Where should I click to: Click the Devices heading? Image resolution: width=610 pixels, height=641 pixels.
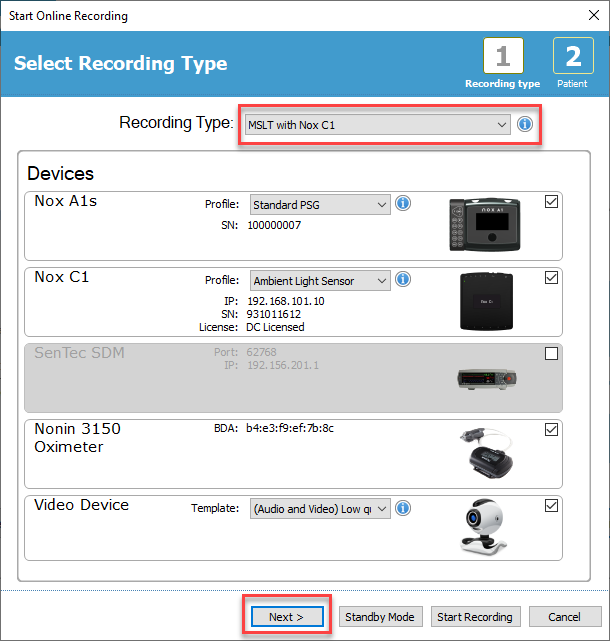pos(61,174)
